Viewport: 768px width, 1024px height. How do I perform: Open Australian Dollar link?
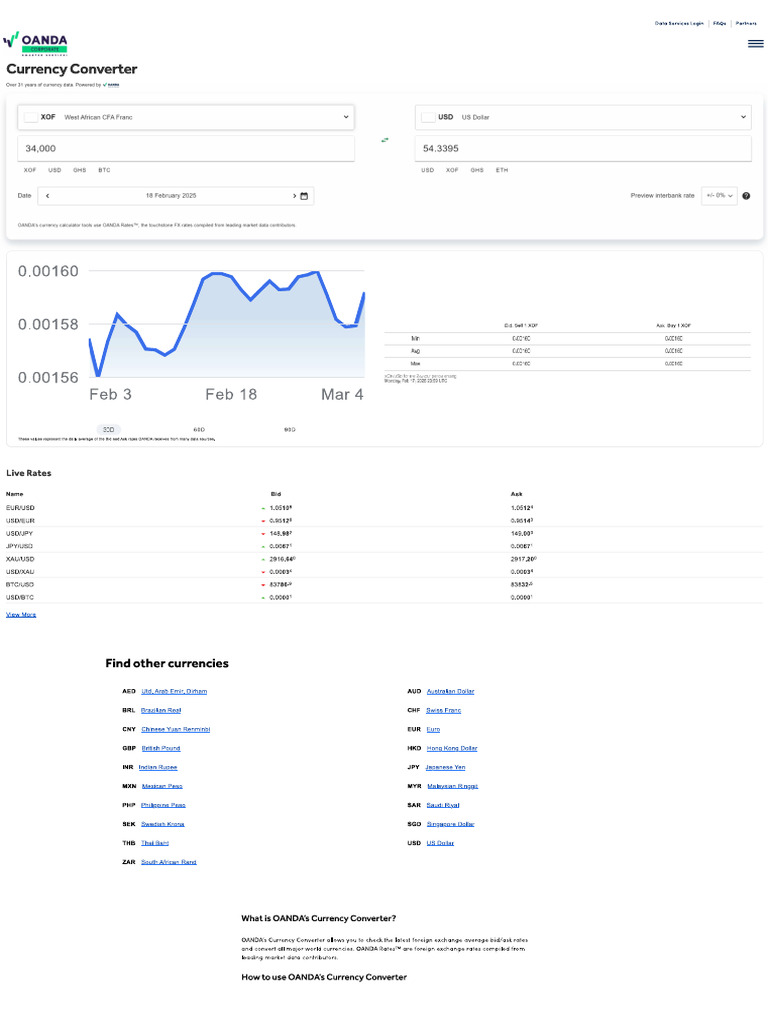(x=450, y=692)
